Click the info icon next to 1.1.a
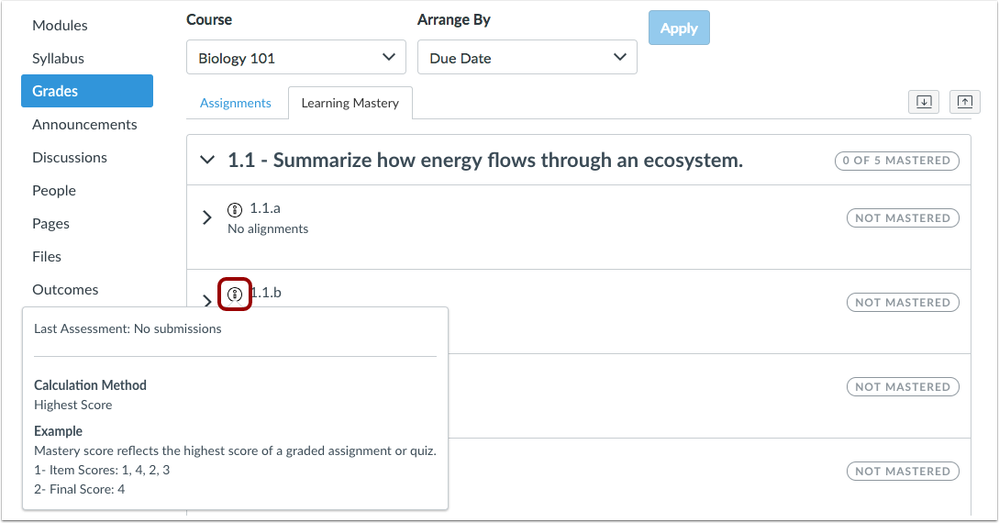Image resolution: width=999 pixels, height=523 pixels. click(235, 210)
